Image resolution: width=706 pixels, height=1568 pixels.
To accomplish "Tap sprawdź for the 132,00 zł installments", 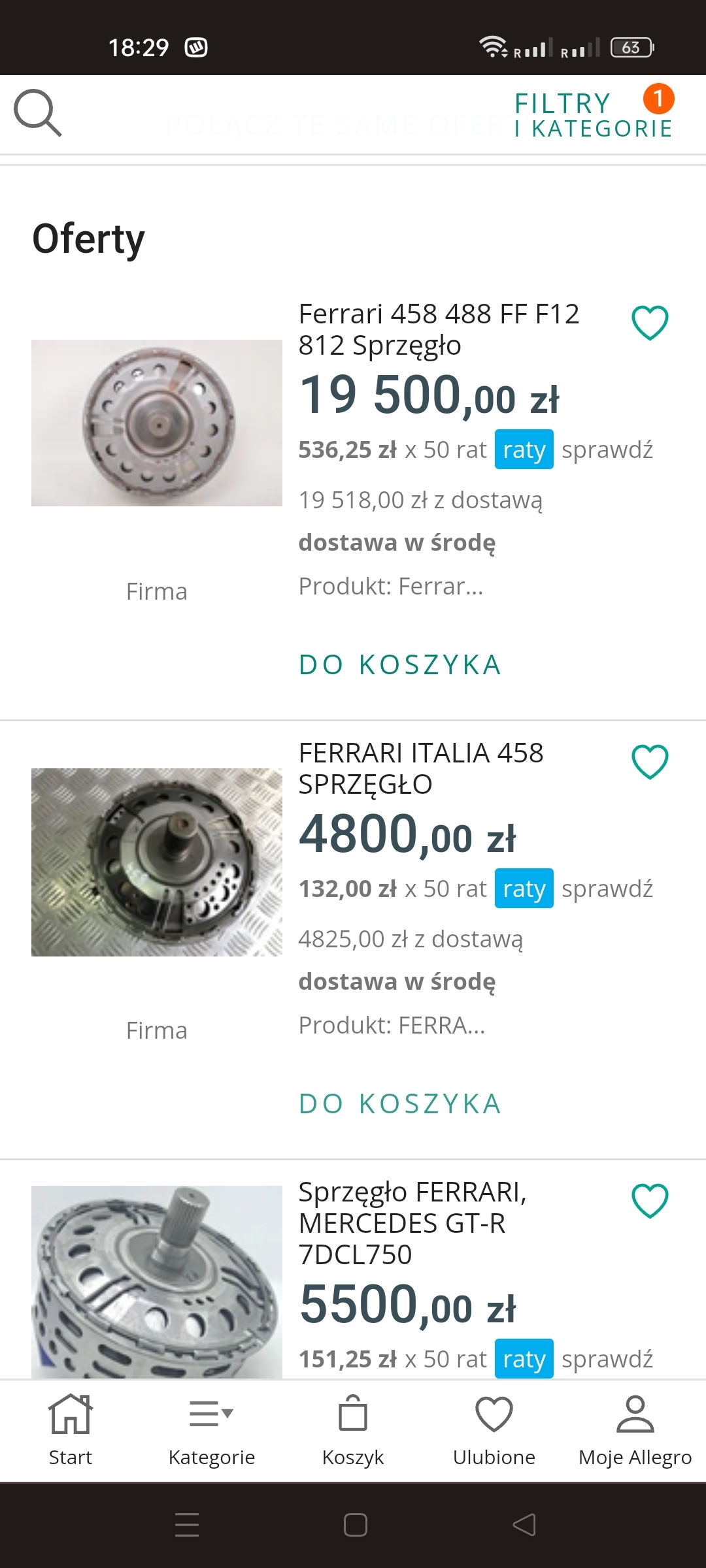I will pyautogui.click(x=607, y=889).
